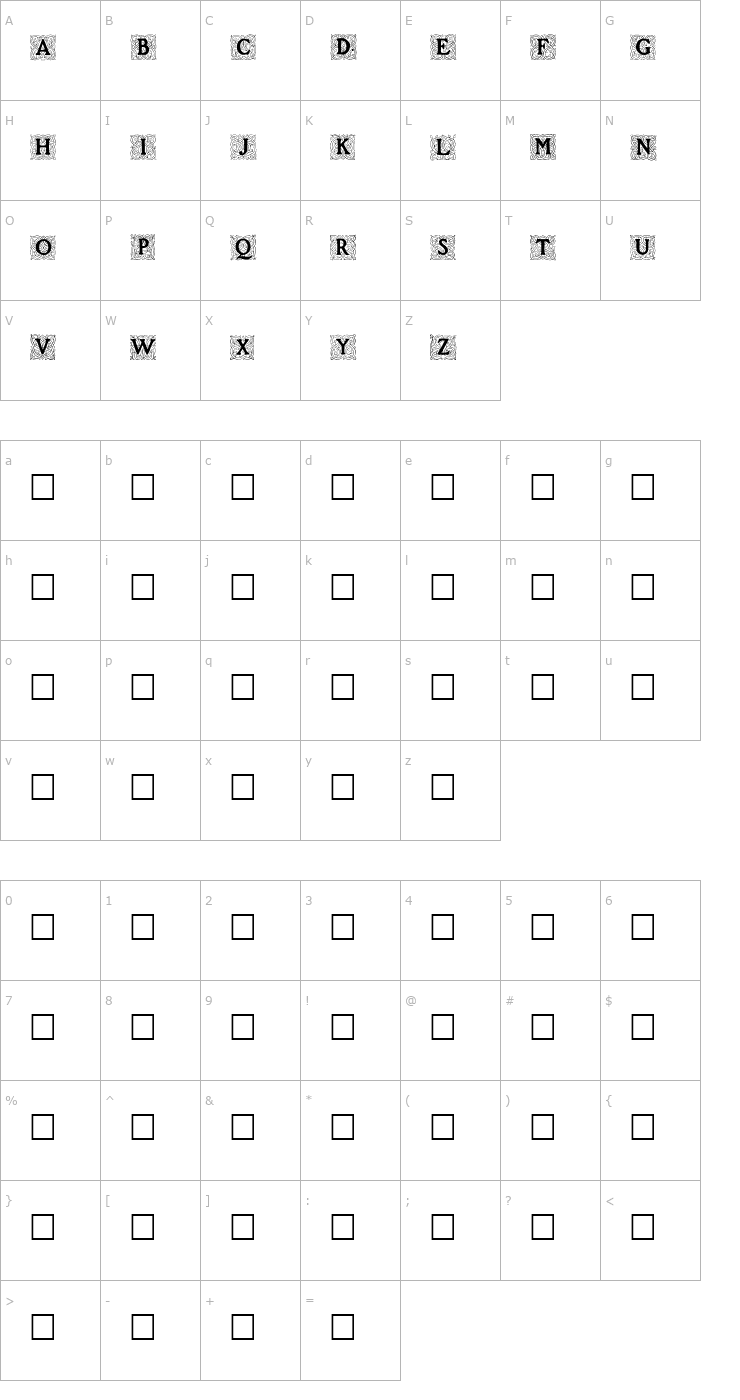The height and width of the screenshot is (1400, 740).
Task: Click the empty glyph box for ampersand
Action: click(243, 1127)
